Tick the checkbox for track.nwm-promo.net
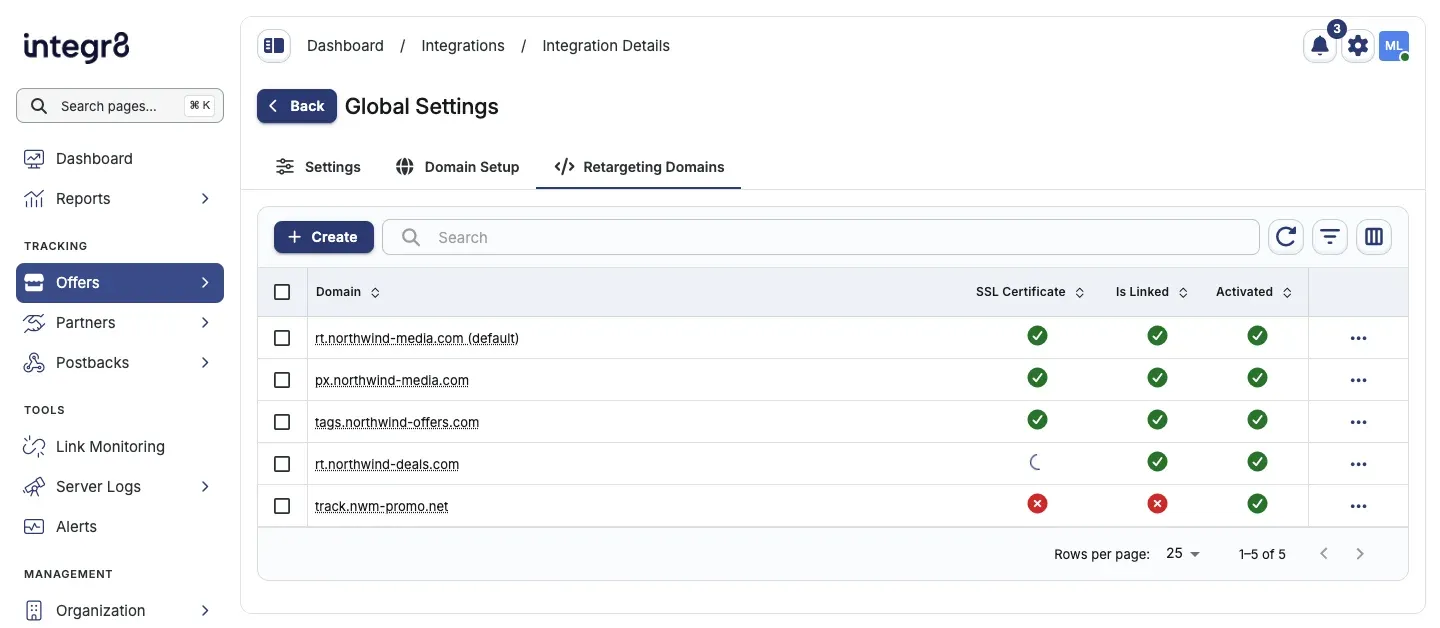 coord(282,506)
